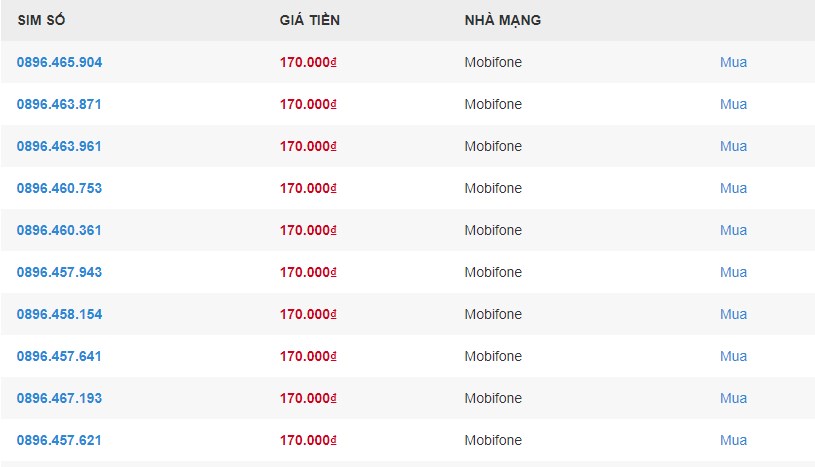Click Mua for SIM 0896.463.871
Screen dimensions: 815x467
tap(733, 105)
